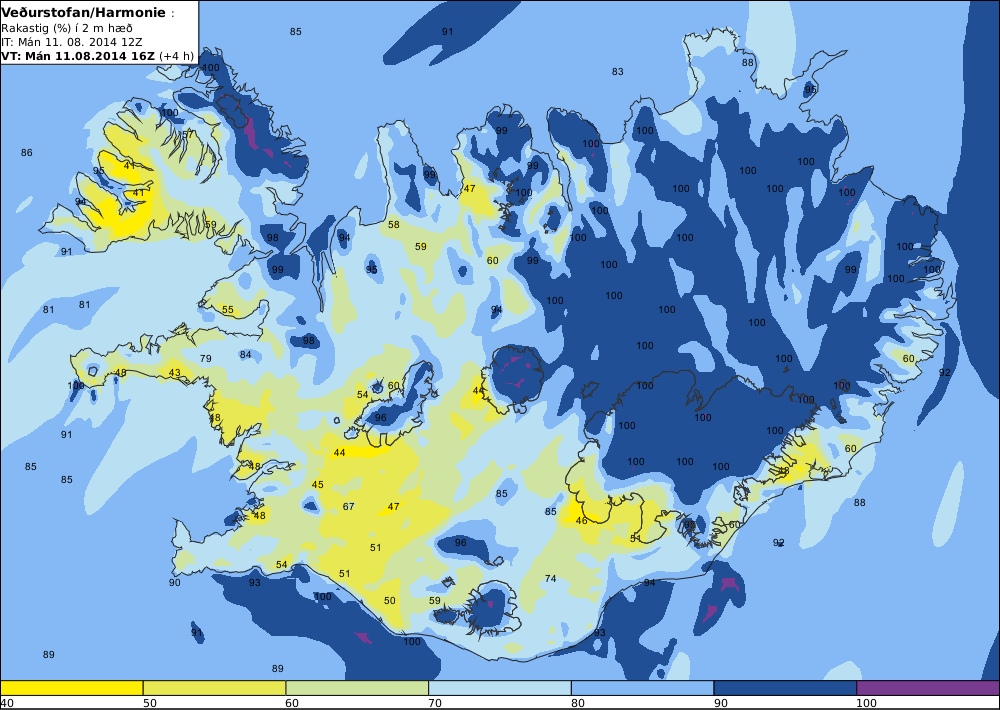Click the 58 humidity value in the north
Screen dimensions: 1000x710
pos(393,225)
